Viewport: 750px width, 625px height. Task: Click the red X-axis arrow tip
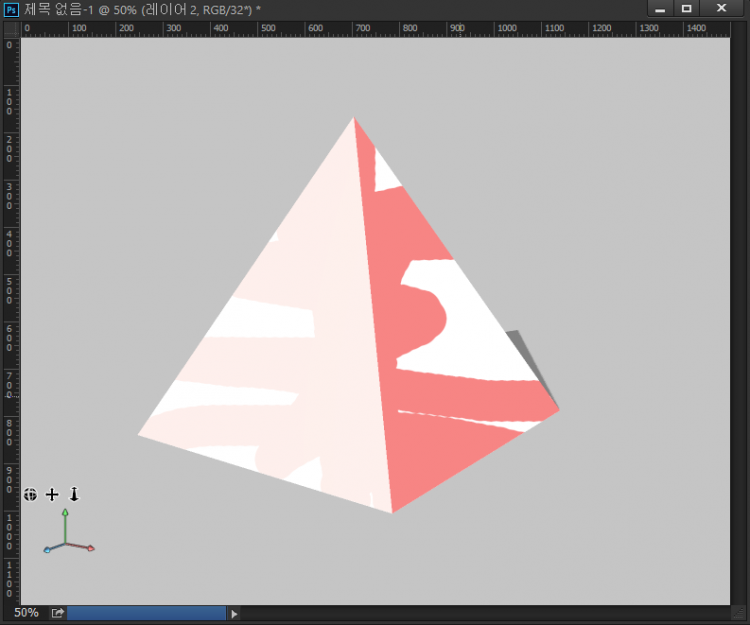90,548
